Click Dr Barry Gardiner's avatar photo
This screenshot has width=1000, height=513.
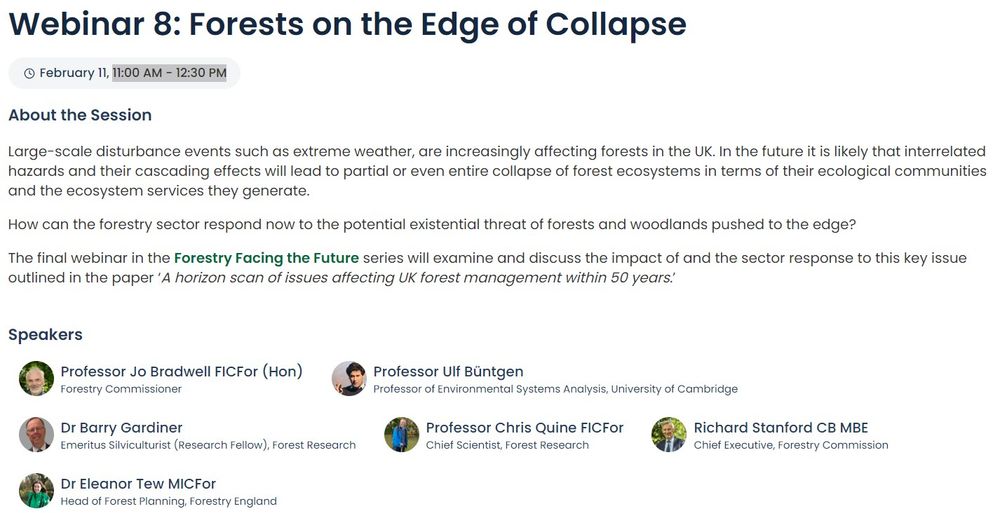tap(36, 435)
